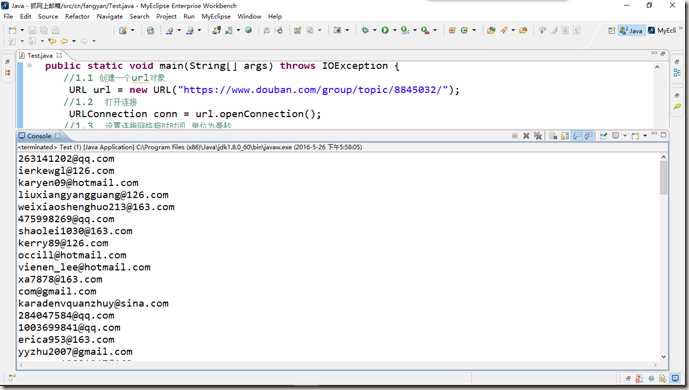
Task: Click the Run Last Tool external tools icon
Action: pyautogui.click(x=425, y=30)
